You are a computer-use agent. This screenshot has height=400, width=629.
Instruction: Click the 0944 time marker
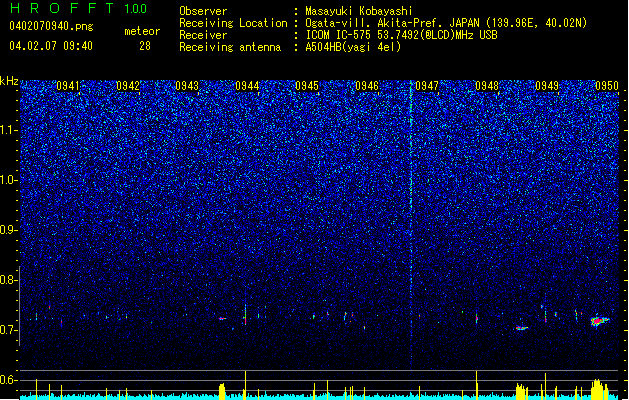pyautogui.click(x=247, y=86)
